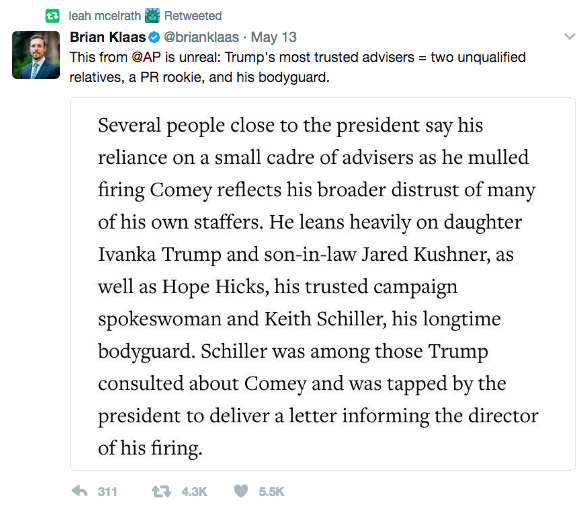Retweet using the retweet arrows icon

coord(161,491)
